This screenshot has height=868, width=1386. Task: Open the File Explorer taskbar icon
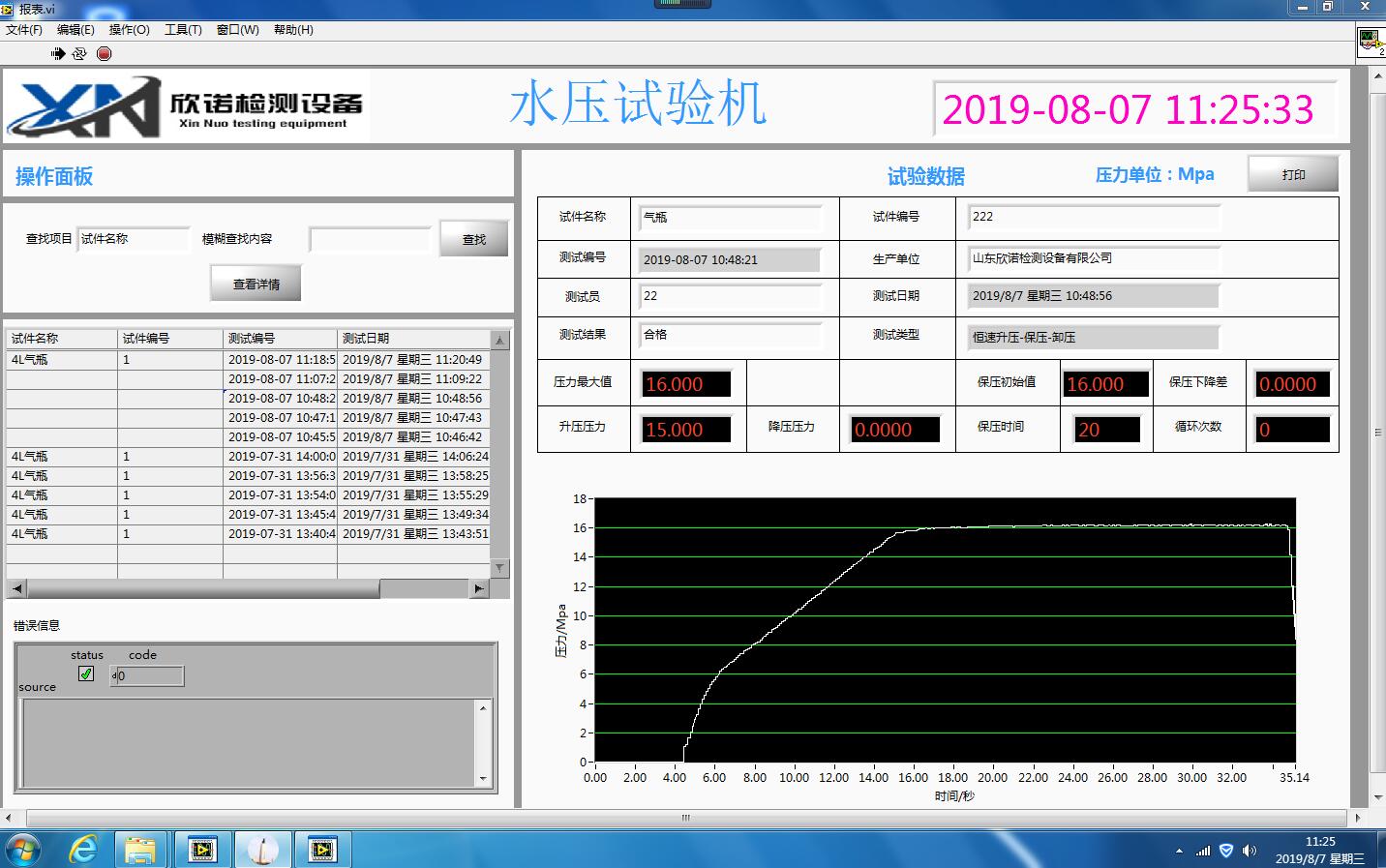click(141, 850)
